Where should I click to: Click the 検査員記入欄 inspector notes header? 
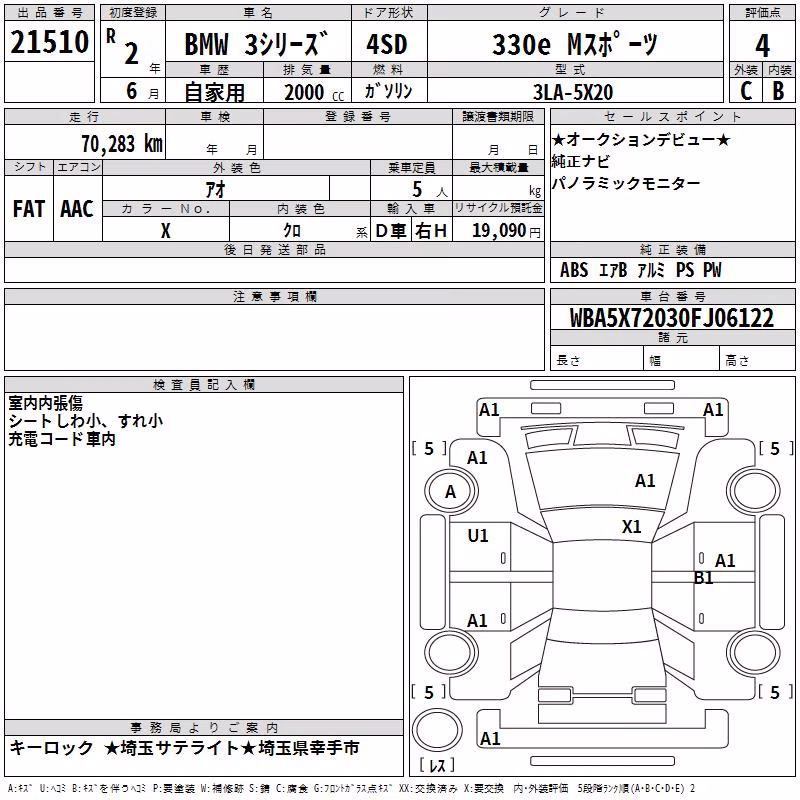point(204,385)
